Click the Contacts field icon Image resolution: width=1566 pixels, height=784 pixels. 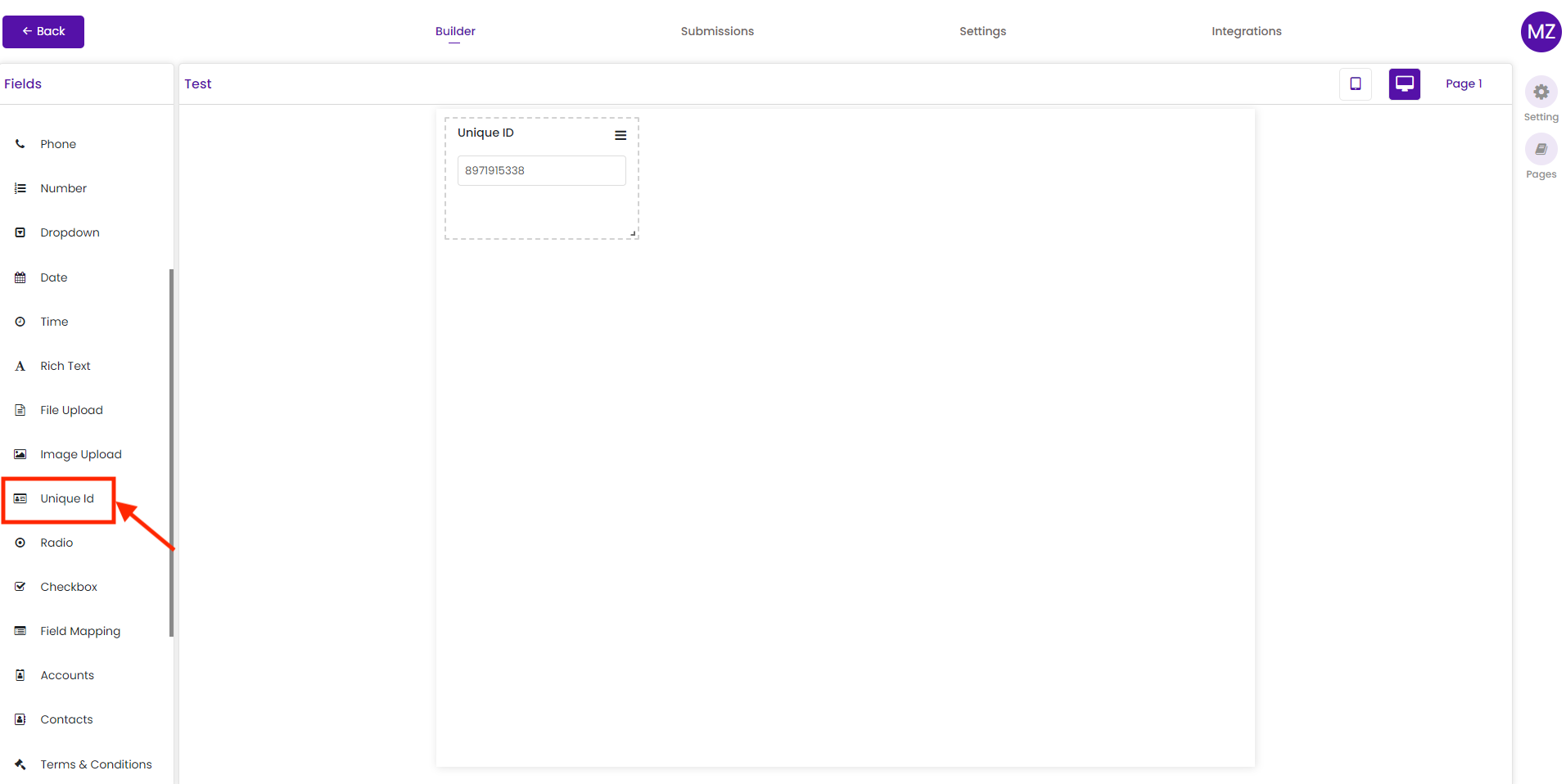click(x=20, y=719)
